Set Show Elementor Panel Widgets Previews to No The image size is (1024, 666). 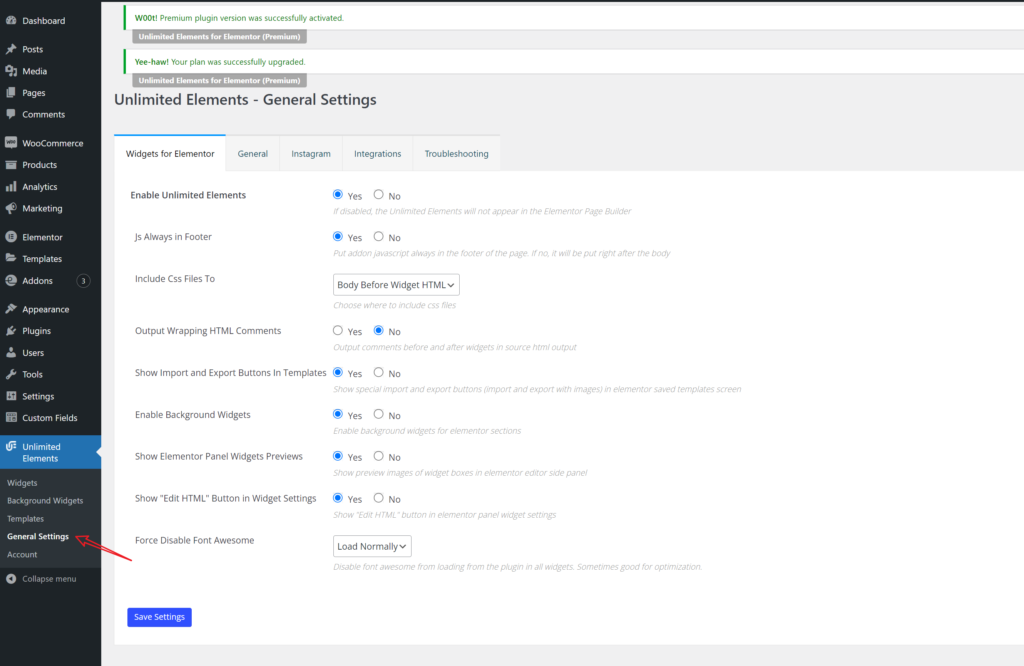[x=378, y=456]
